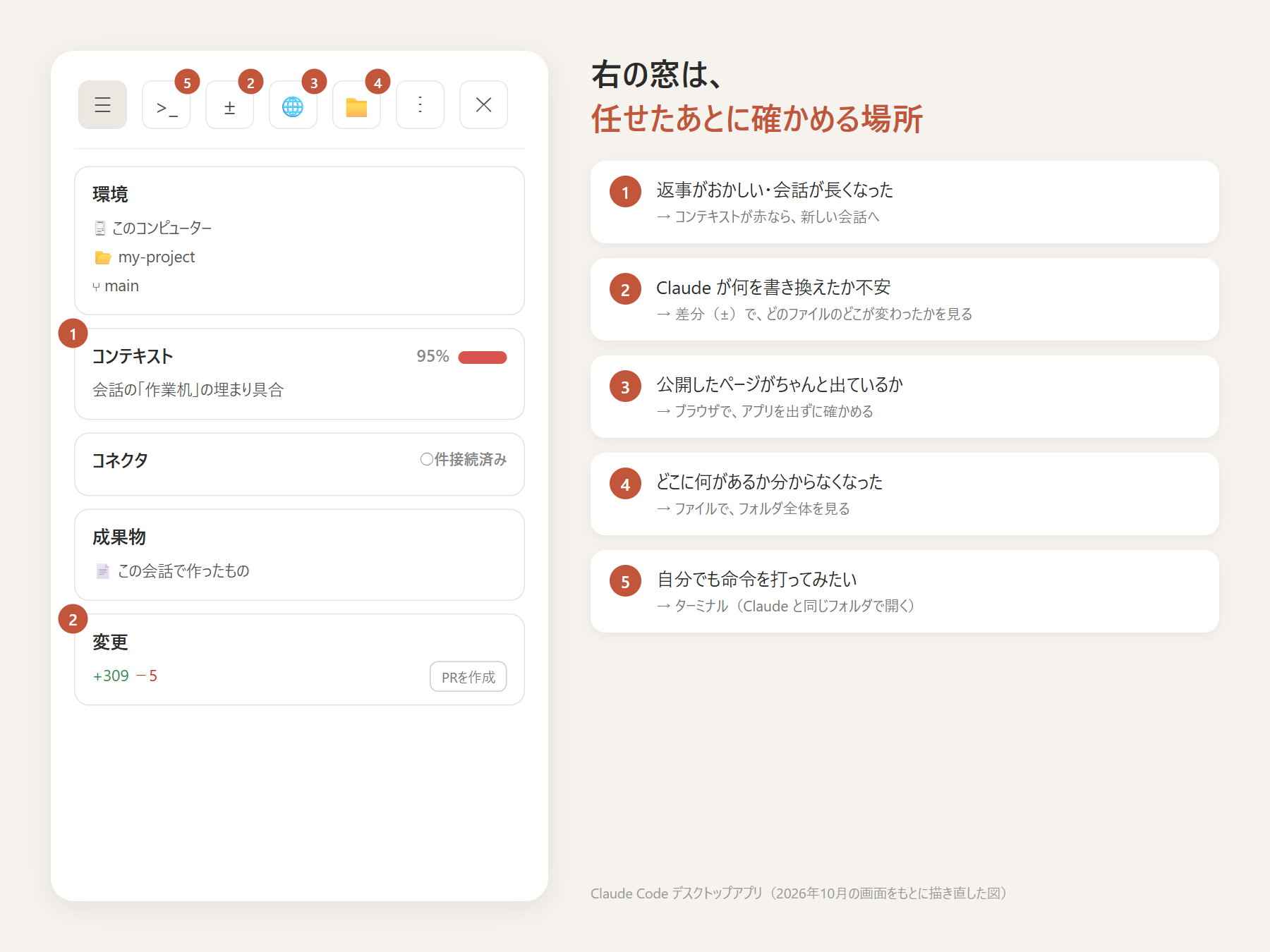Click the my-project folder row
This screenshot has width=1270, height=952.
click(x=145, y=257)
